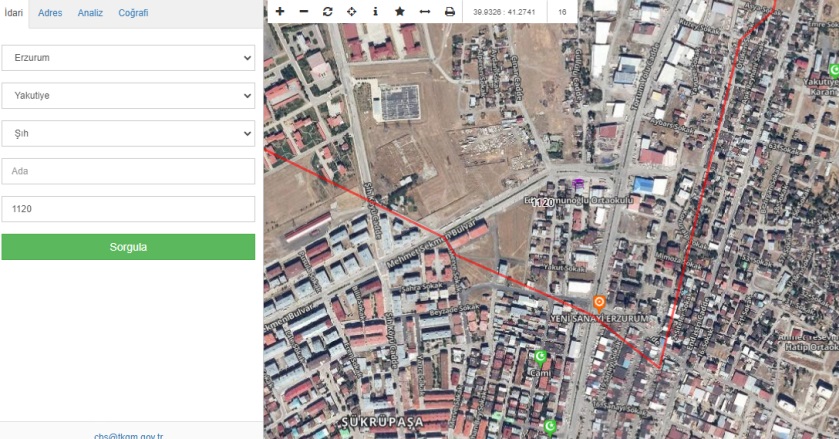Image resolution: width=839 pixels, height=439 pixels.
Task: Click the green Cami mosque marker
Action: 541,356
